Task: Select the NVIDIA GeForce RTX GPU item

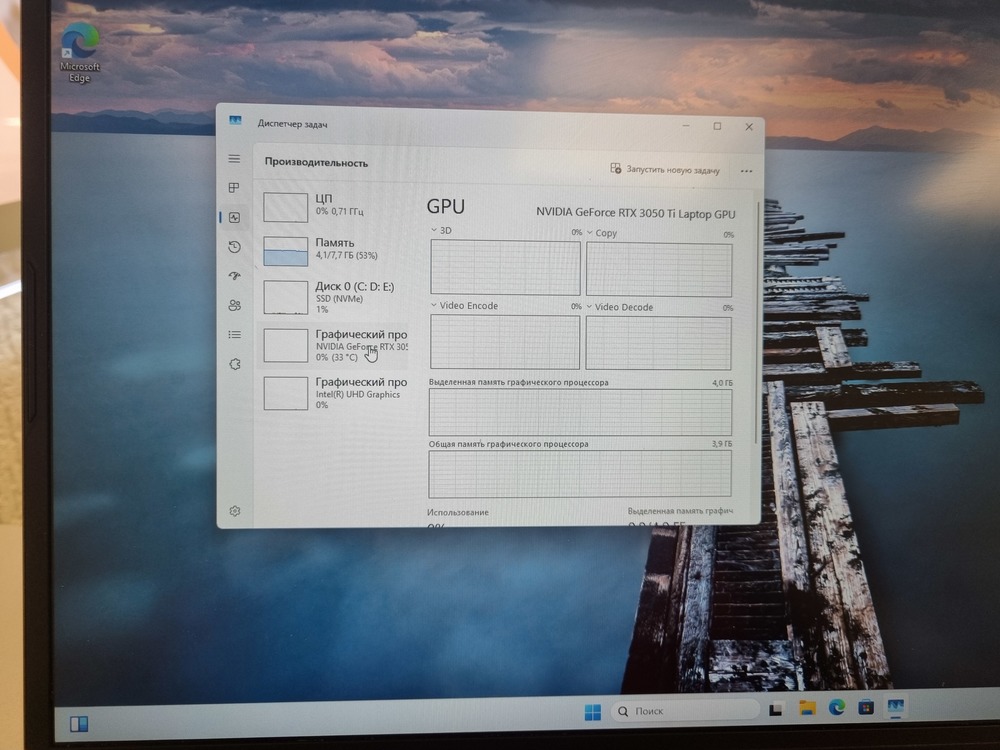Action: [335, 345]
